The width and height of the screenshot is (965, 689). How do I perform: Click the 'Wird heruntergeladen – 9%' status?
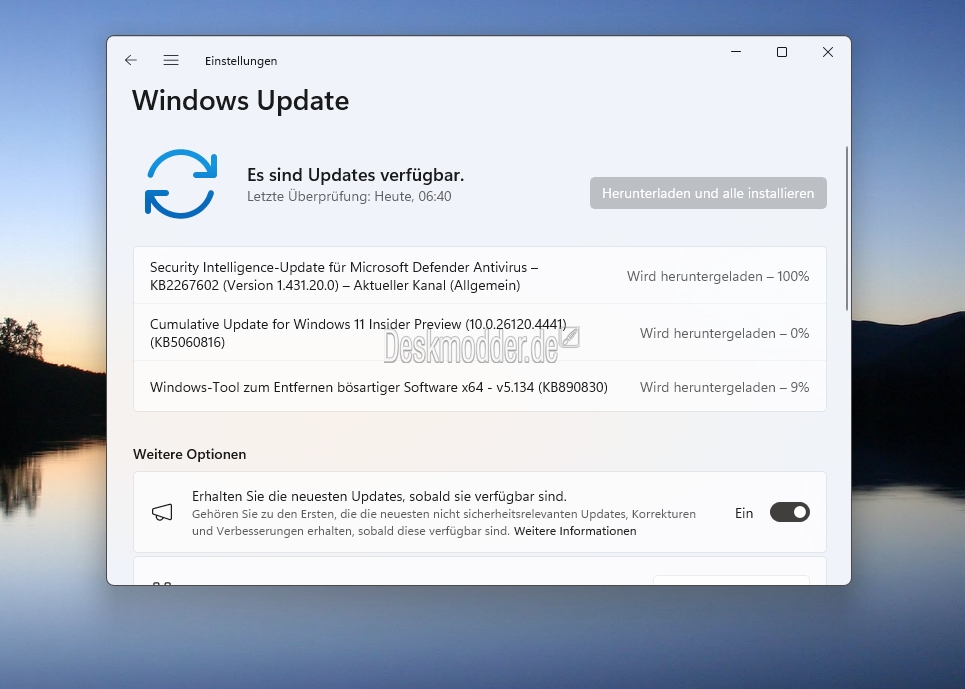click(724, 388)
